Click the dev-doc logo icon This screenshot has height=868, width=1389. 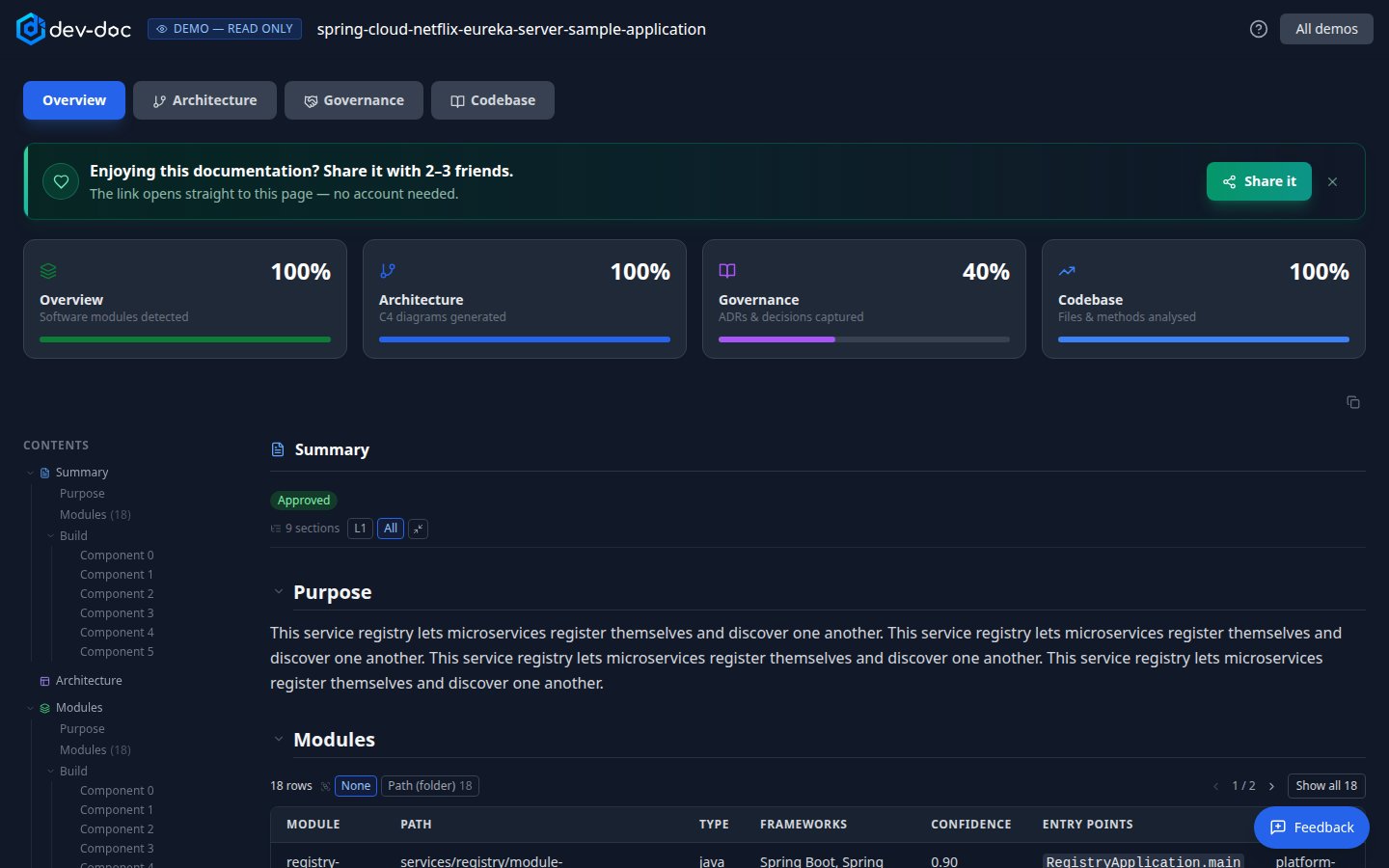[31, 29]
